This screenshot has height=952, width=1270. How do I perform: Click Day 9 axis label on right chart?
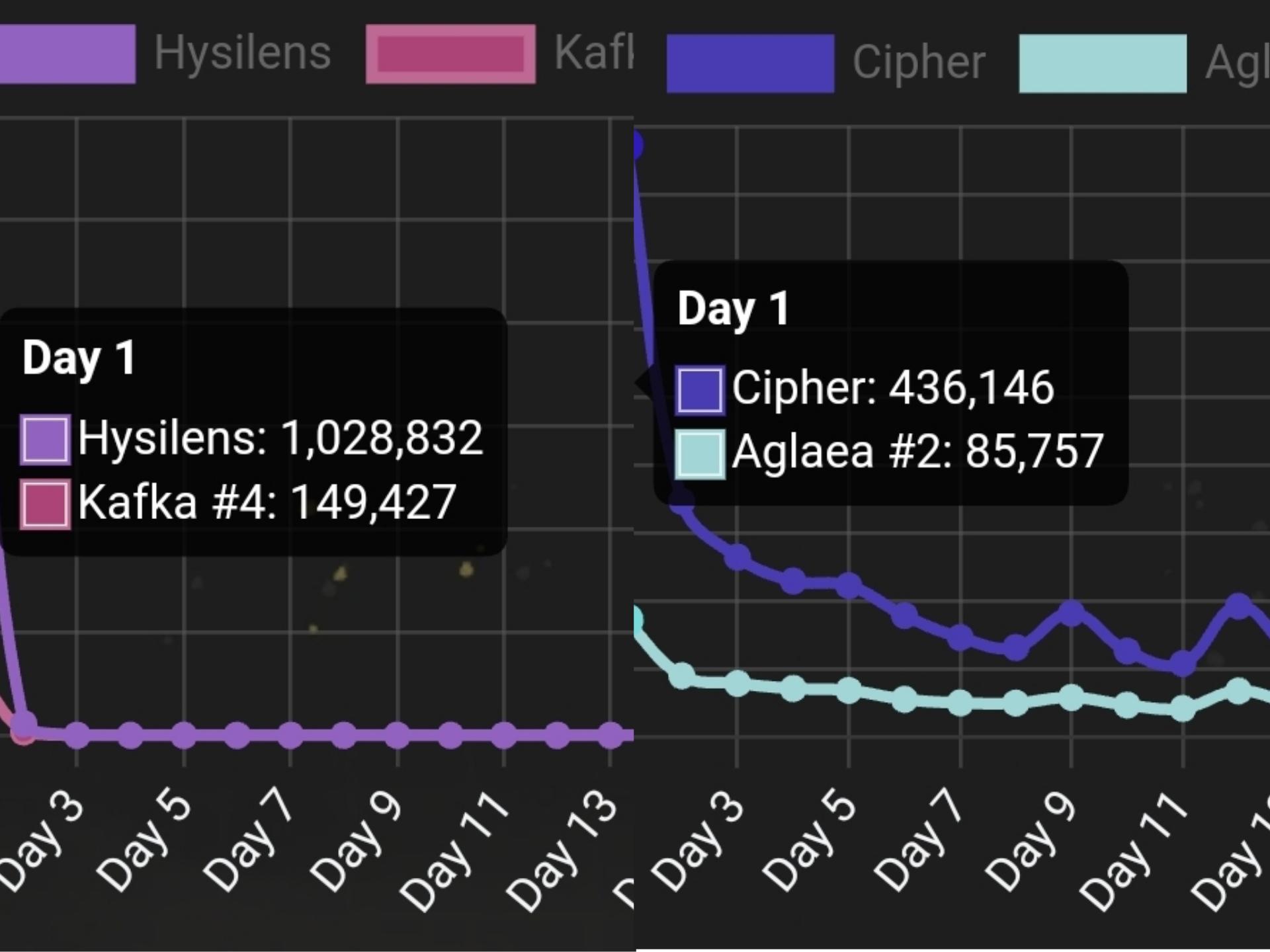(x=1031, y=841)
